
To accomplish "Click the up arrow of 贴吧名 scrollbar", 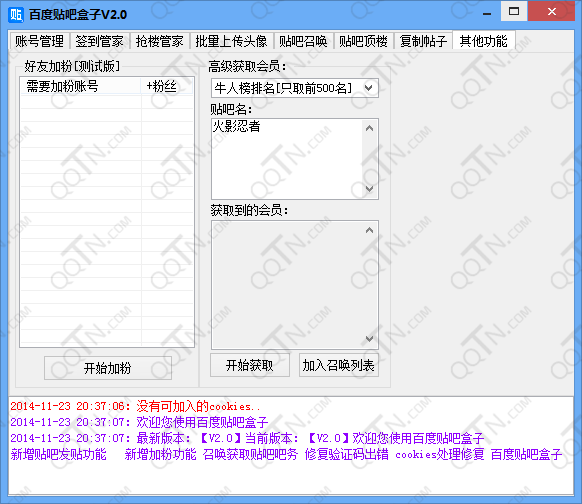I will [x=369, y=128].
